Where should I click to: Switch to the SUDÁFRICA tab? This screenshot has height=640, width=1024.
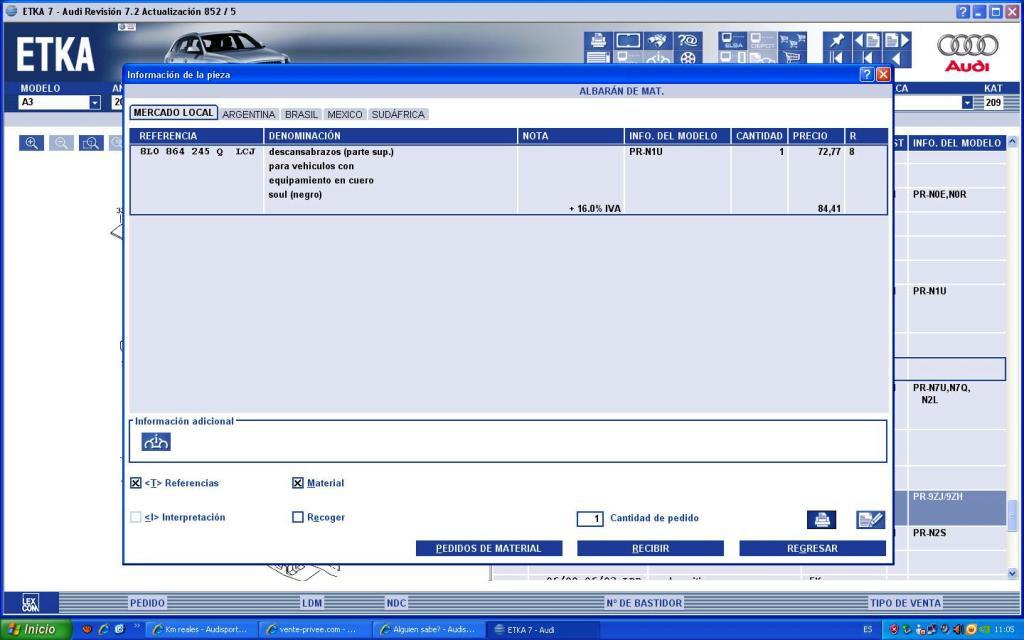click(398, 114)
